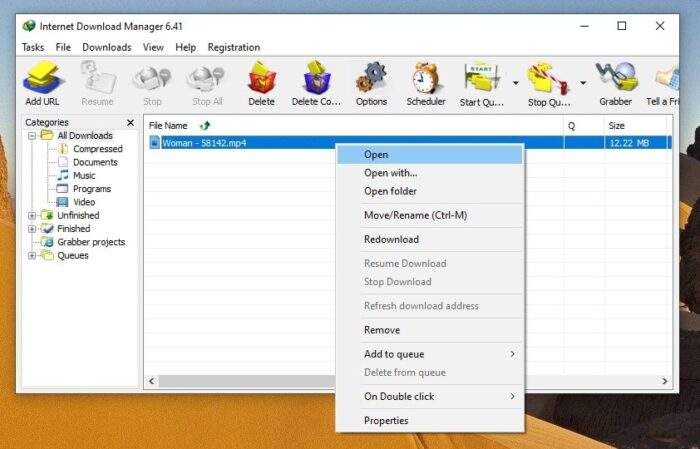The height and width of the screenshot is (449, 700).
Task: Click the Stop Queue toolbar icon
Action: (x=549, y=79)
